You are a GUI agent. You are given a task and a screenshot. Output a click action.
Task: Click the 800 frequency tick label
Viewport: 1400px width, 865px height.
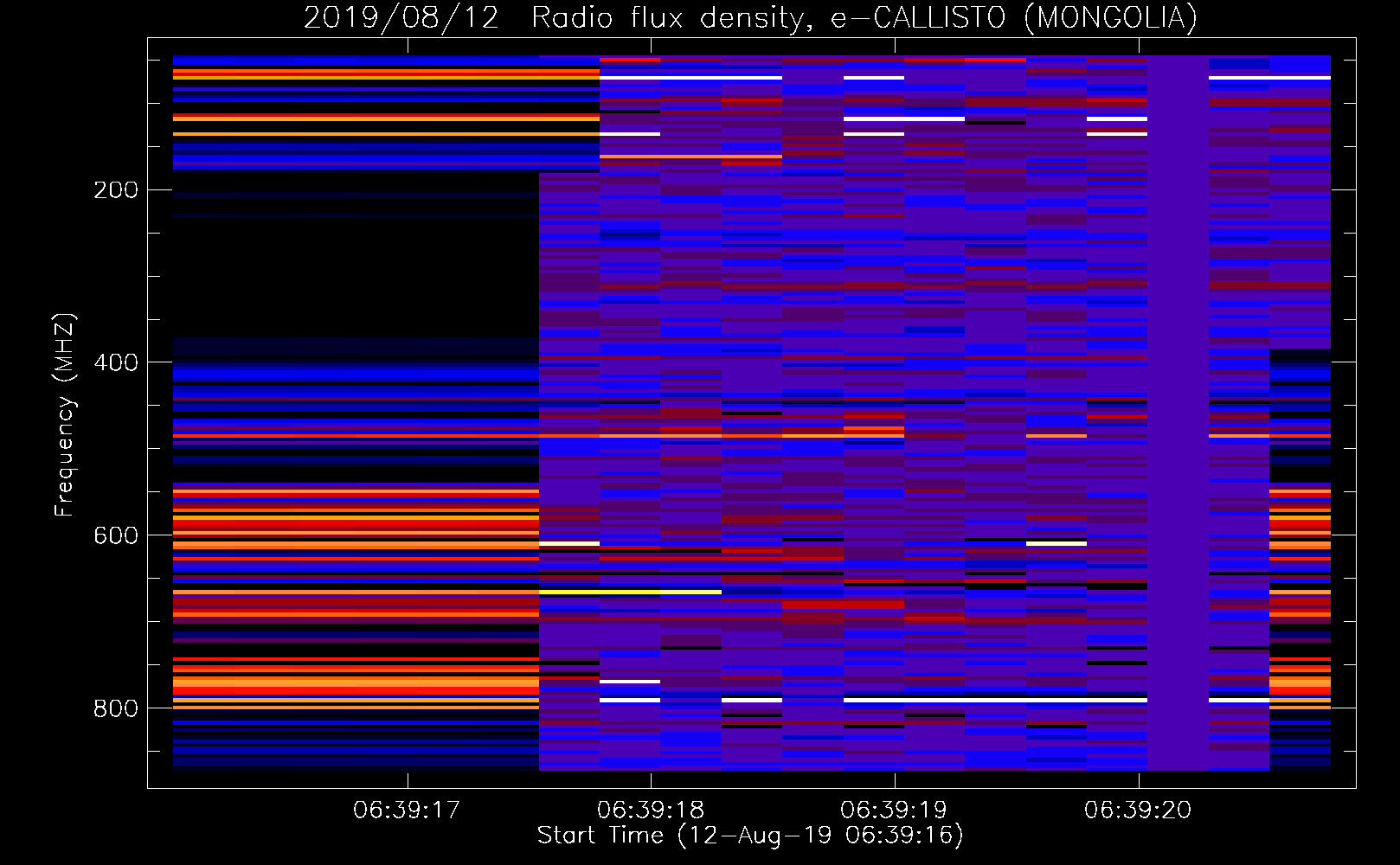(x=115, y=708)
